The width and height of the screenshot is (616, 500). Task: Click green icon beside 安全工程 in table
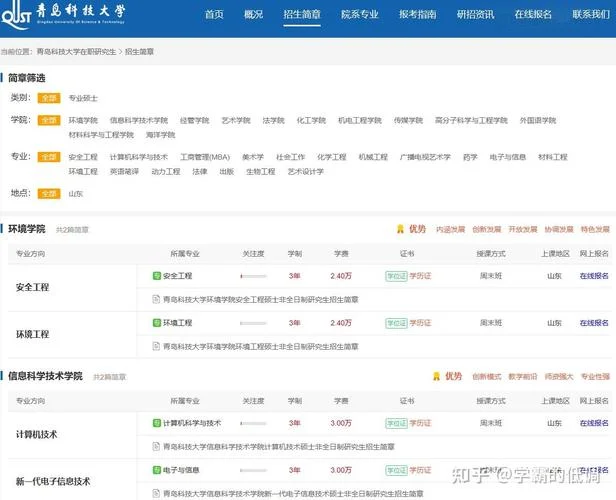point(157,276)
